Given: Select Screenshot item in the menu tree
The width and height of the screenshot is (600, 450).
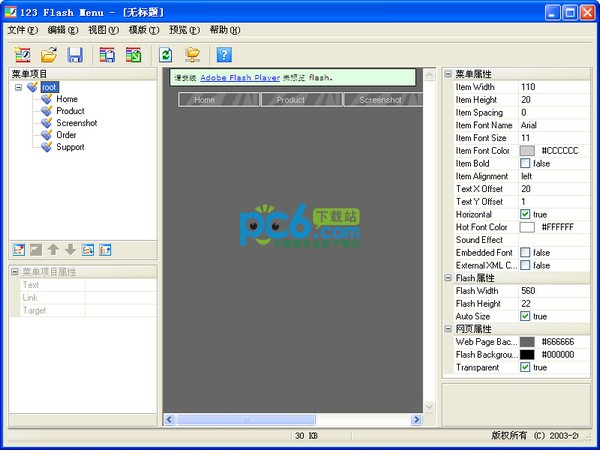Looking at the screenshot, I should click(x=78, y=123).
